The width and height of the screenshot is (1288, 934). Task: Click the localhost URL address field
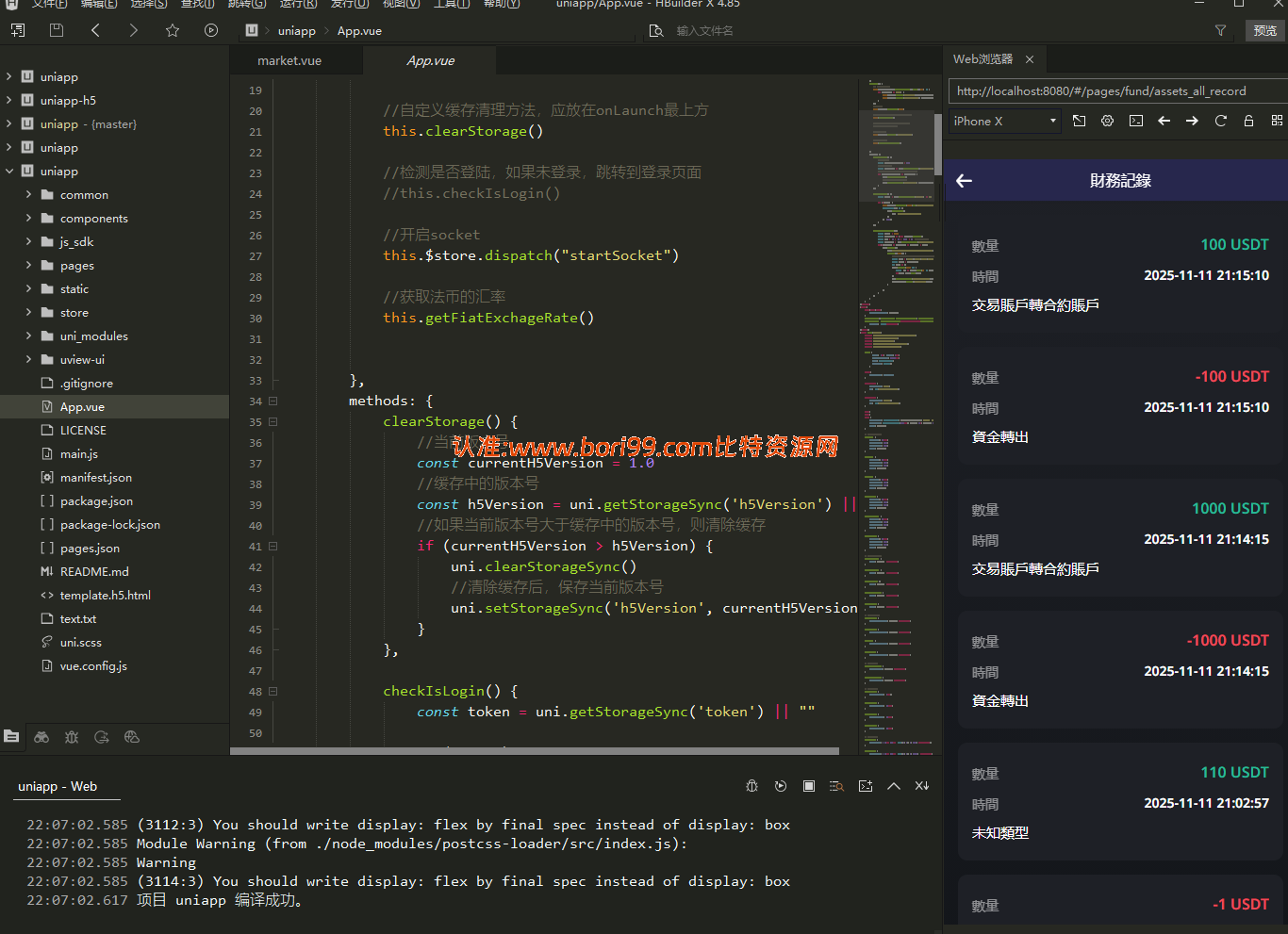(x=1118, y=91)
